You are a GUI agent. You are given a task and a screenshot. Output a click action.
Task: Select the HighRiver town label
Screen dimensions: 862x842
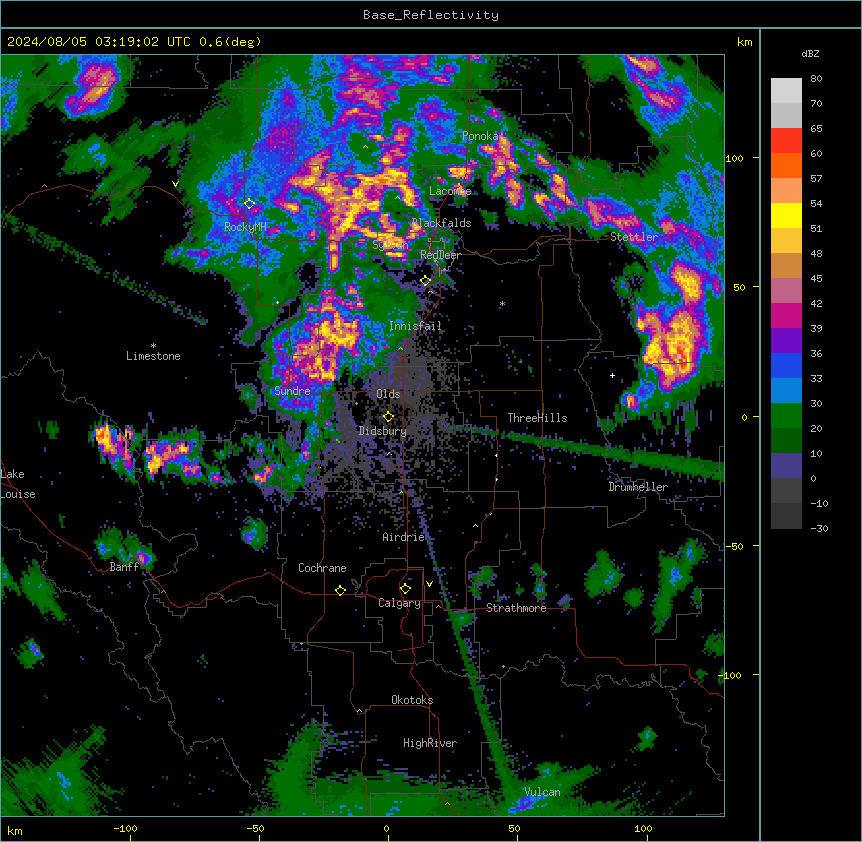coord(430,743)
